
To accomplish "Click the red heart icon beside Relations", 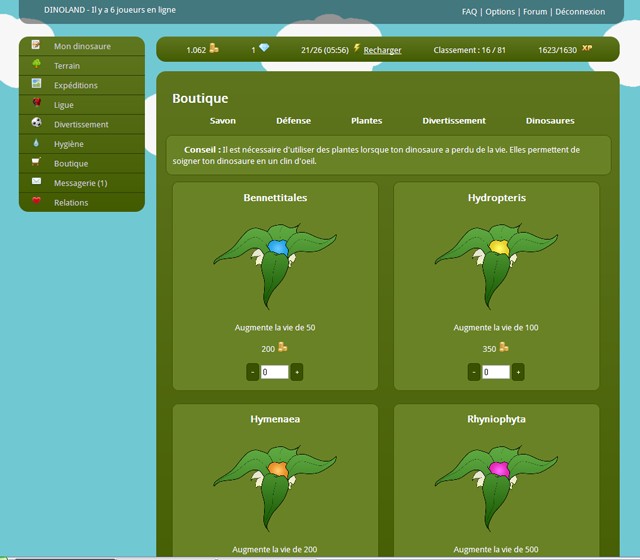I will coord(36,200).
